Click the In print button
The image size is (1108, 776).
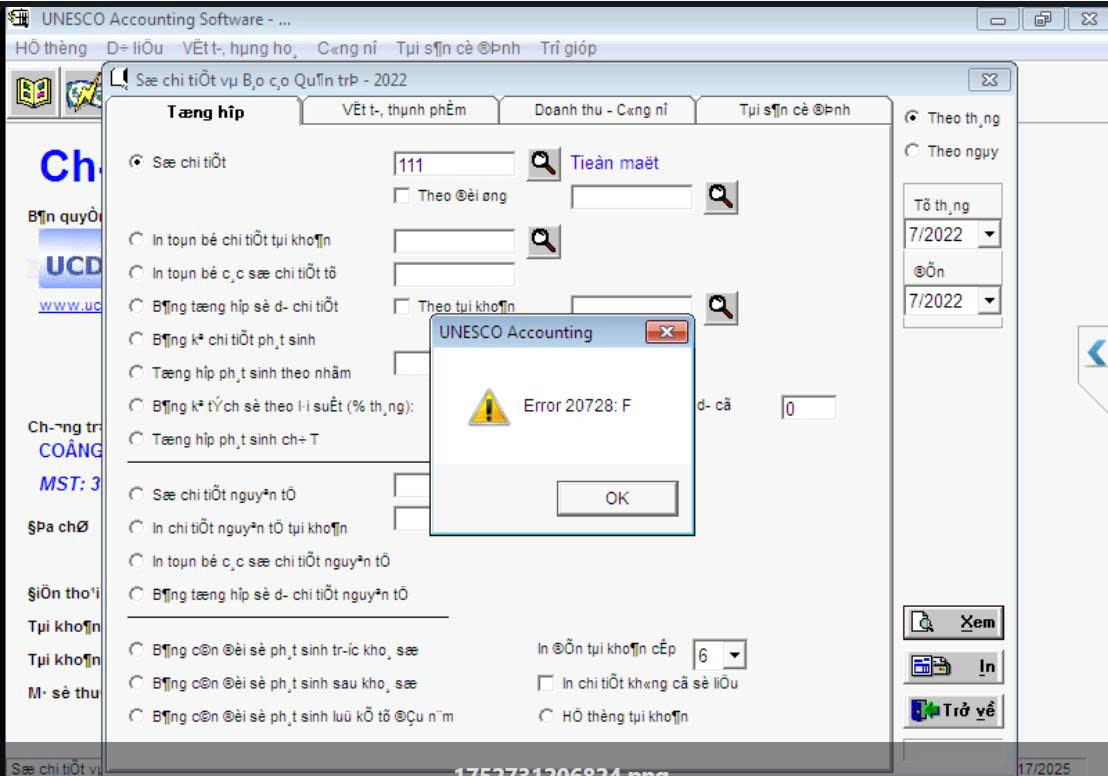click(x=953, y=666)
